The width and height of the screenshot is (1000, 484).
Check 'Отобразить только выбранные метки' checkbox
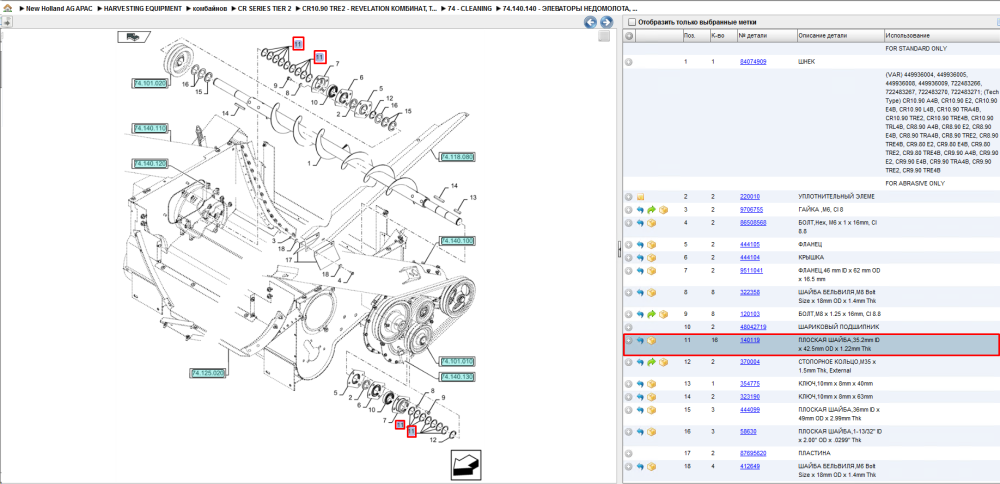click(x=632, y=22)
